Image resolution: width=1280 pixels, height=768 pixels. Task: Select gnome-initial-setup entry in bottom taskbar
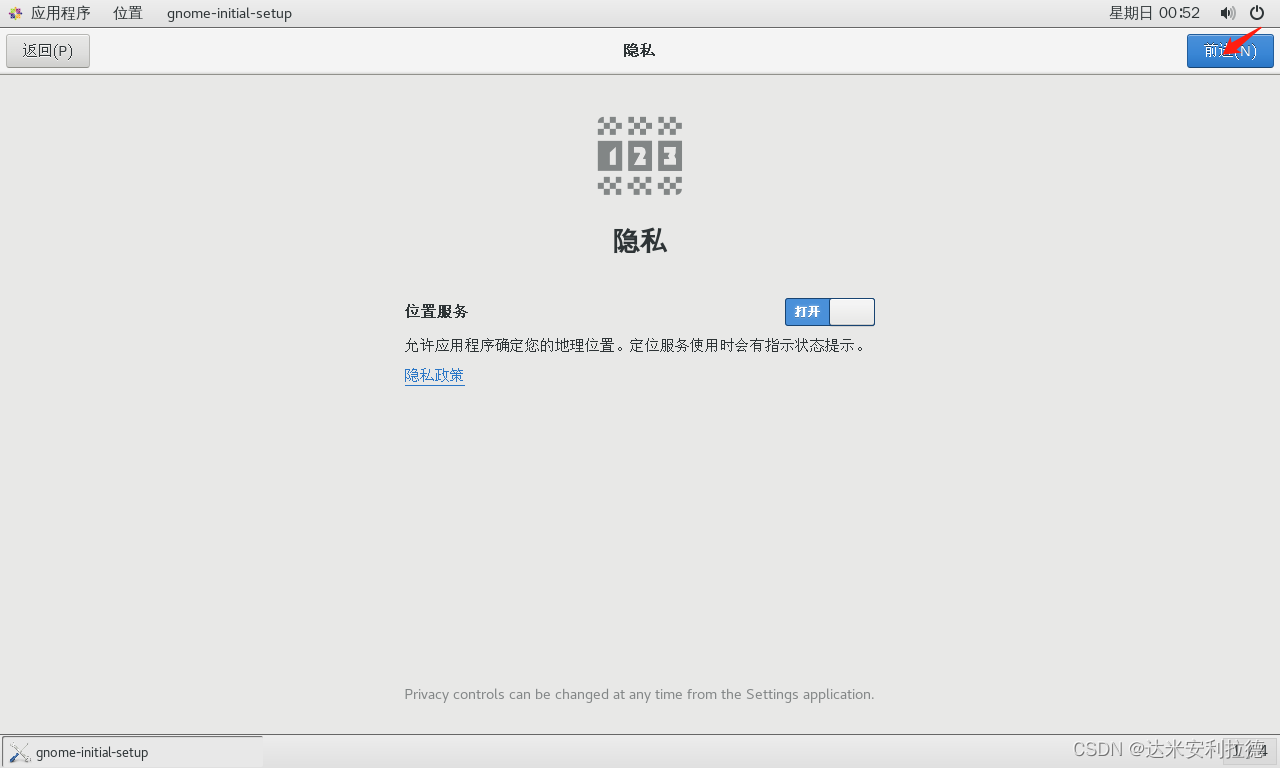(x=132, y=752)
